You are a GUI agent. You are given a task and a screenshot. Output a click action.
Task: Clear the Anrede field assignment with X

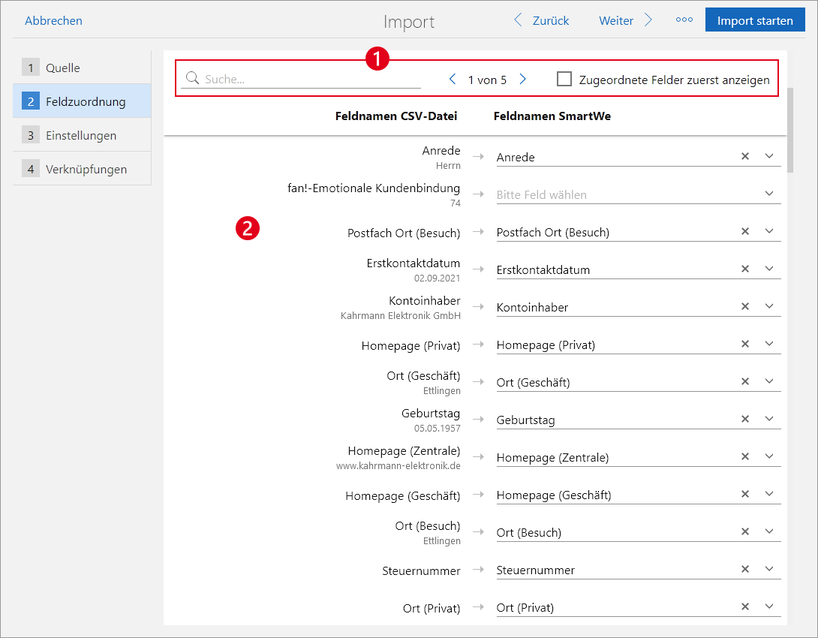[744, 156]
